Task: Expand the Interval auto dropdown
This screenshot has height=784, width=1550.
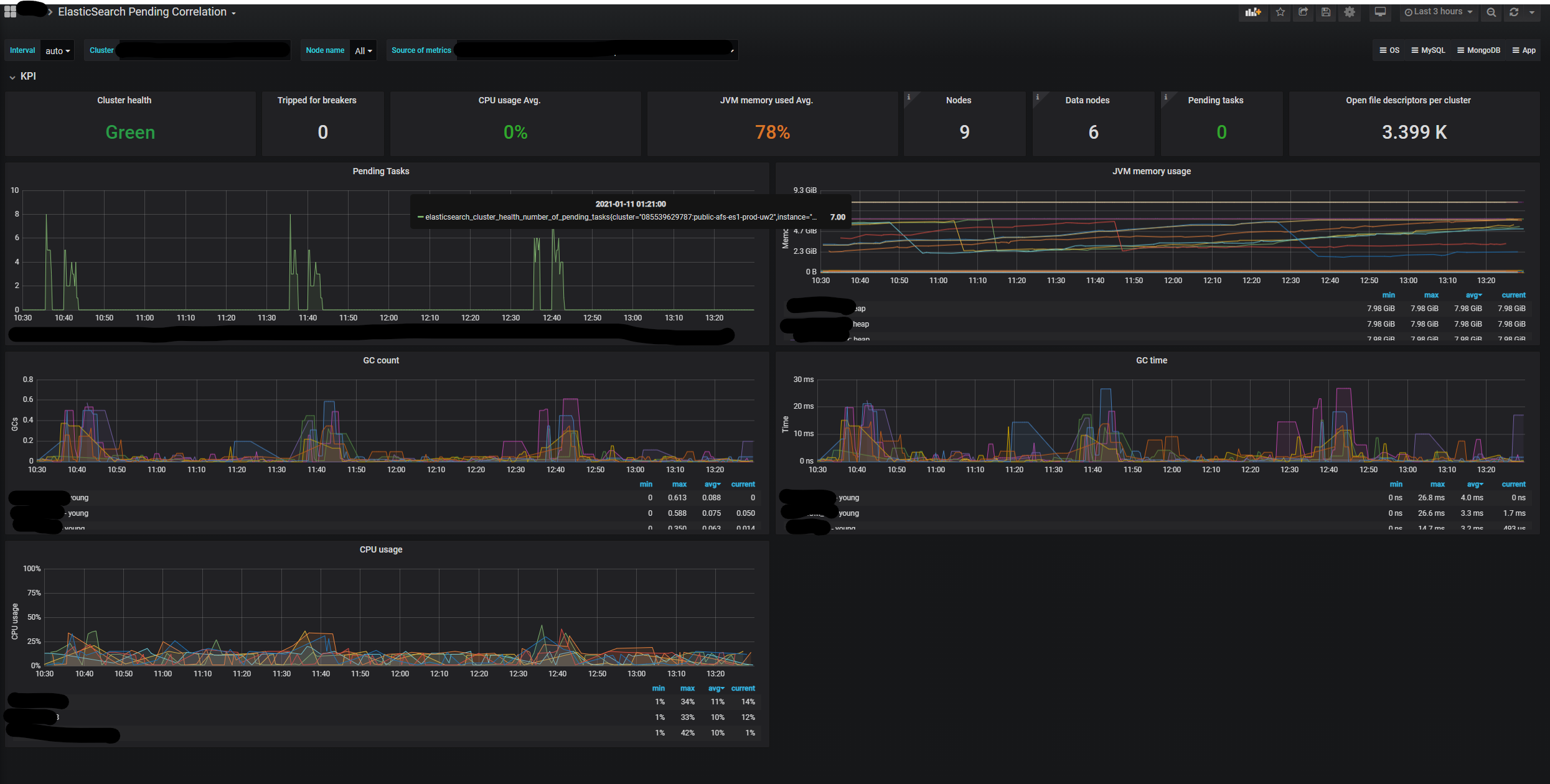Action: [x=57, y=51]
